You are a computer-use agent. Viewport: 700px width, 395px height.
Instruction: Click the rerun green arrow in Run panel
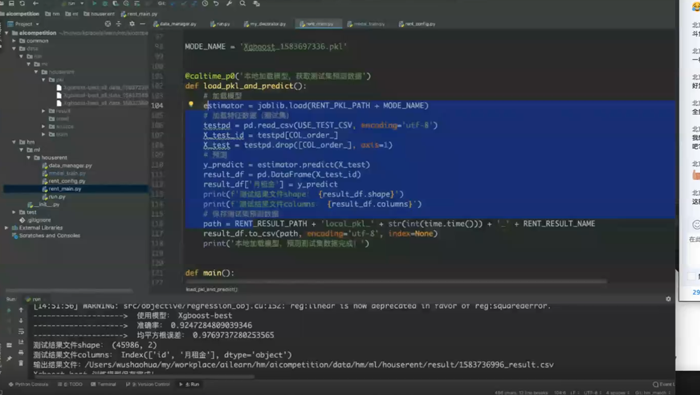pyautogui.click(x=9, y=310)
